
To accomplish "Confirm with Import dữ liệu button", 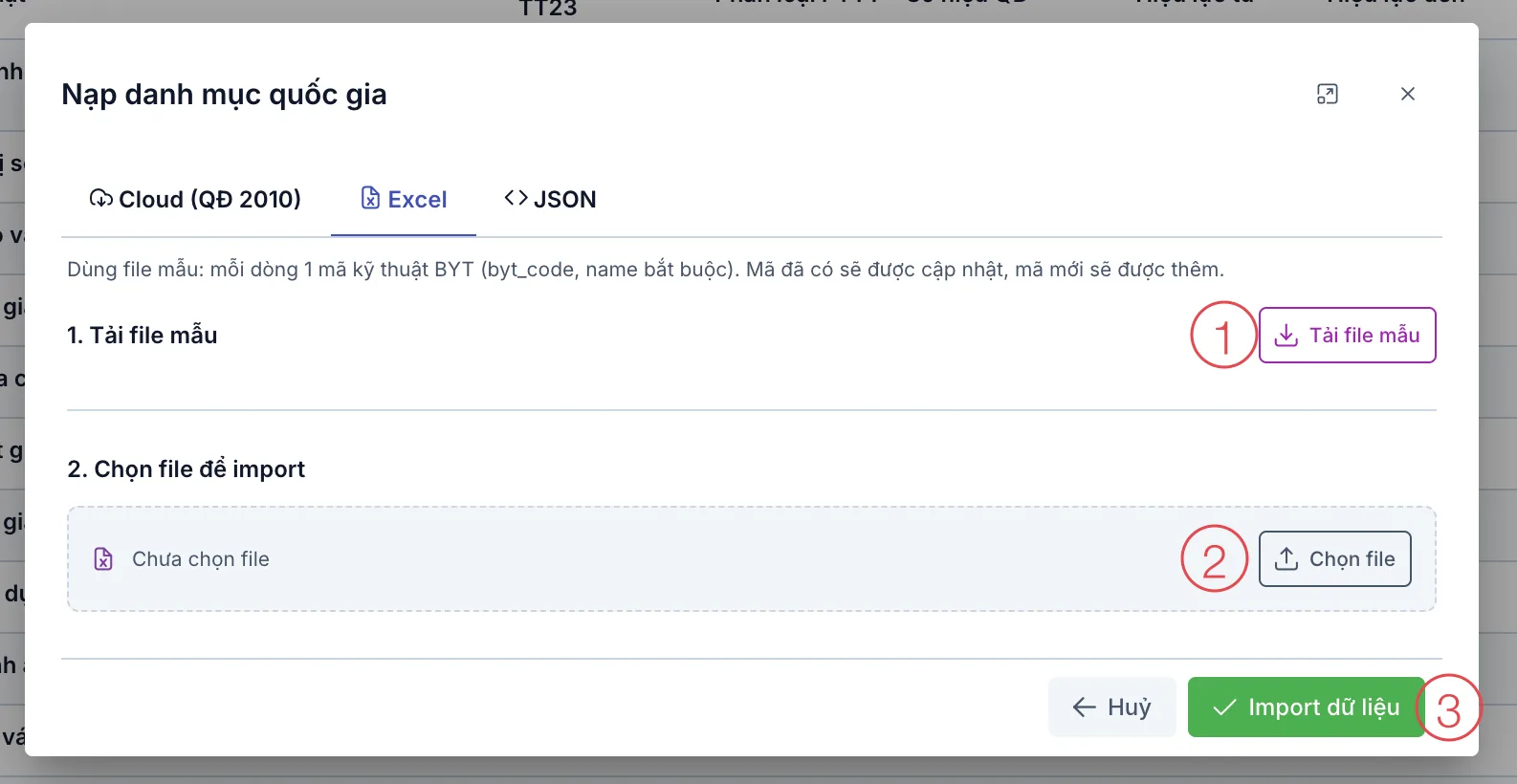I will (1306, 708).
